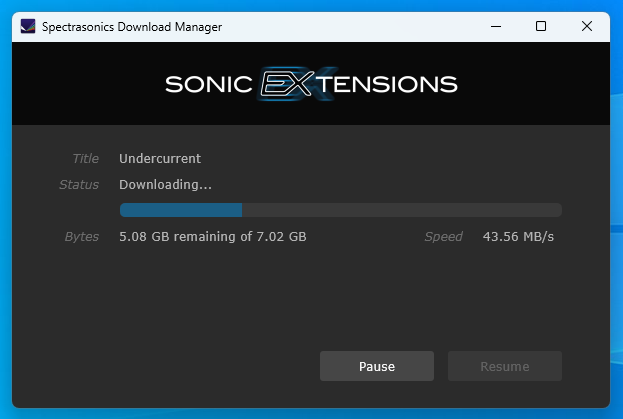This screenshot has height=419, width=623.
Task: Click '5.08 GB remaining of 7.02 GB'
Action: (213, 237)
